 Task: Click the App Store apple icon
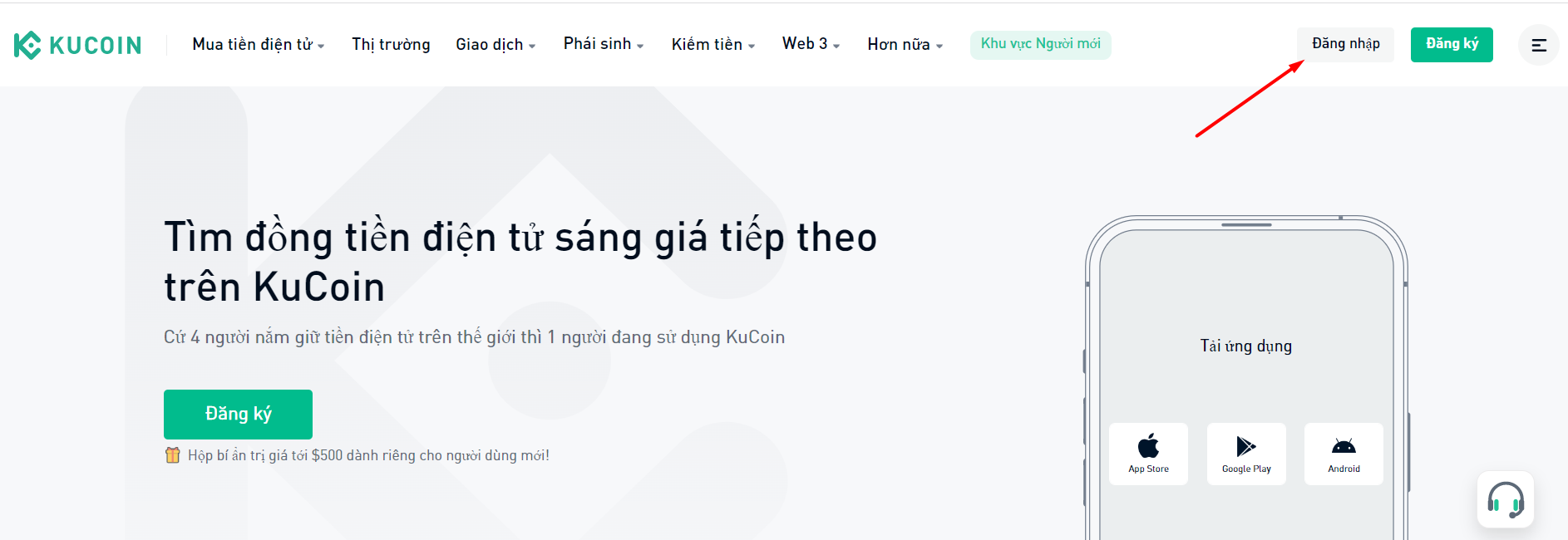[1148, 446]
